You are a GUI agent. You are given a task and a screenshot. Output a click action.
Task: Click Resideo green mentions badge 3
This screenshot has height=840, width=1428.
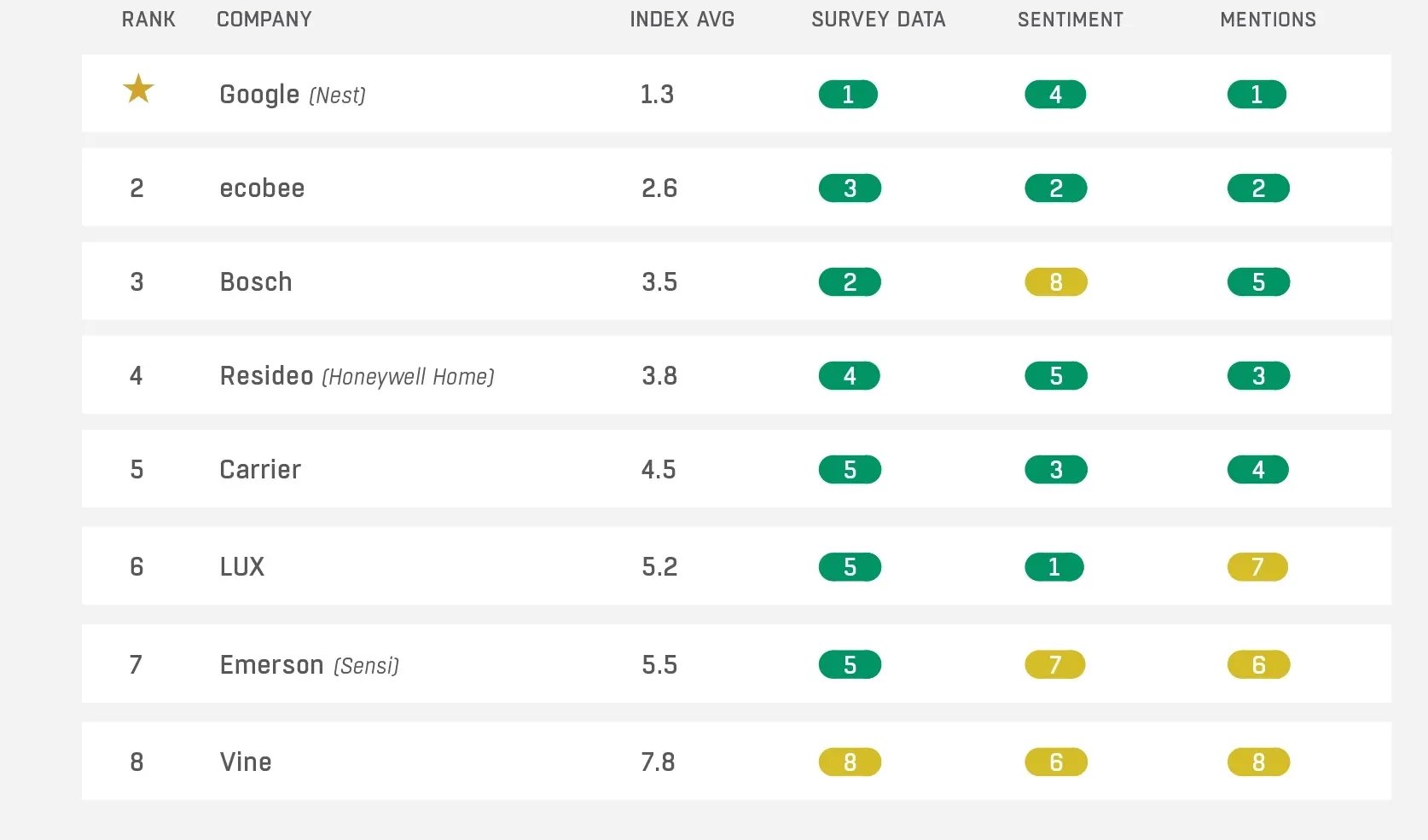(1258, 376)
